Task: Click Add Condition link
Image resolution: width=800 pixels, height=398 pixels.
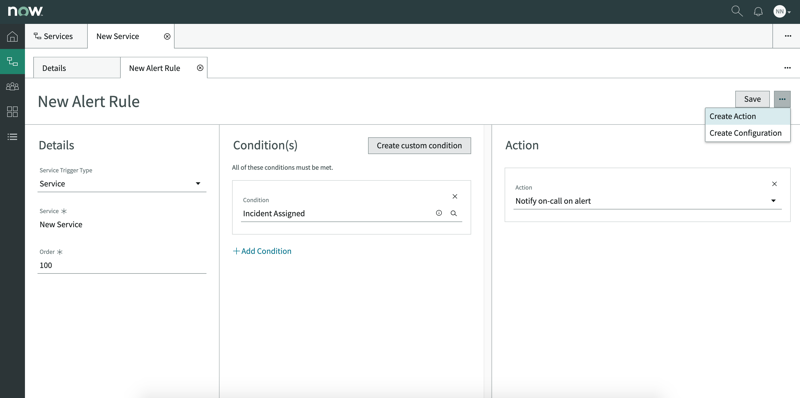Action: 262,251
